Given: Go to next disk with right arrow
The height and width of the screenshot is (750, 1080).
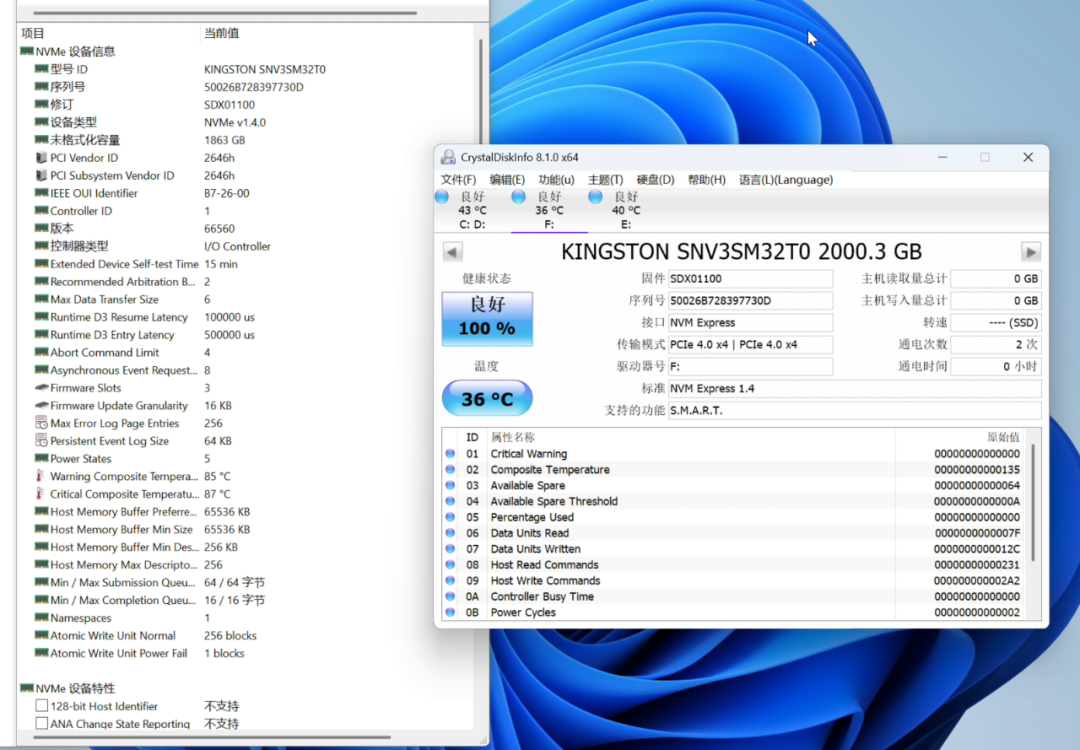Looking at the screenshot, I should click(x=1030, y=252).
